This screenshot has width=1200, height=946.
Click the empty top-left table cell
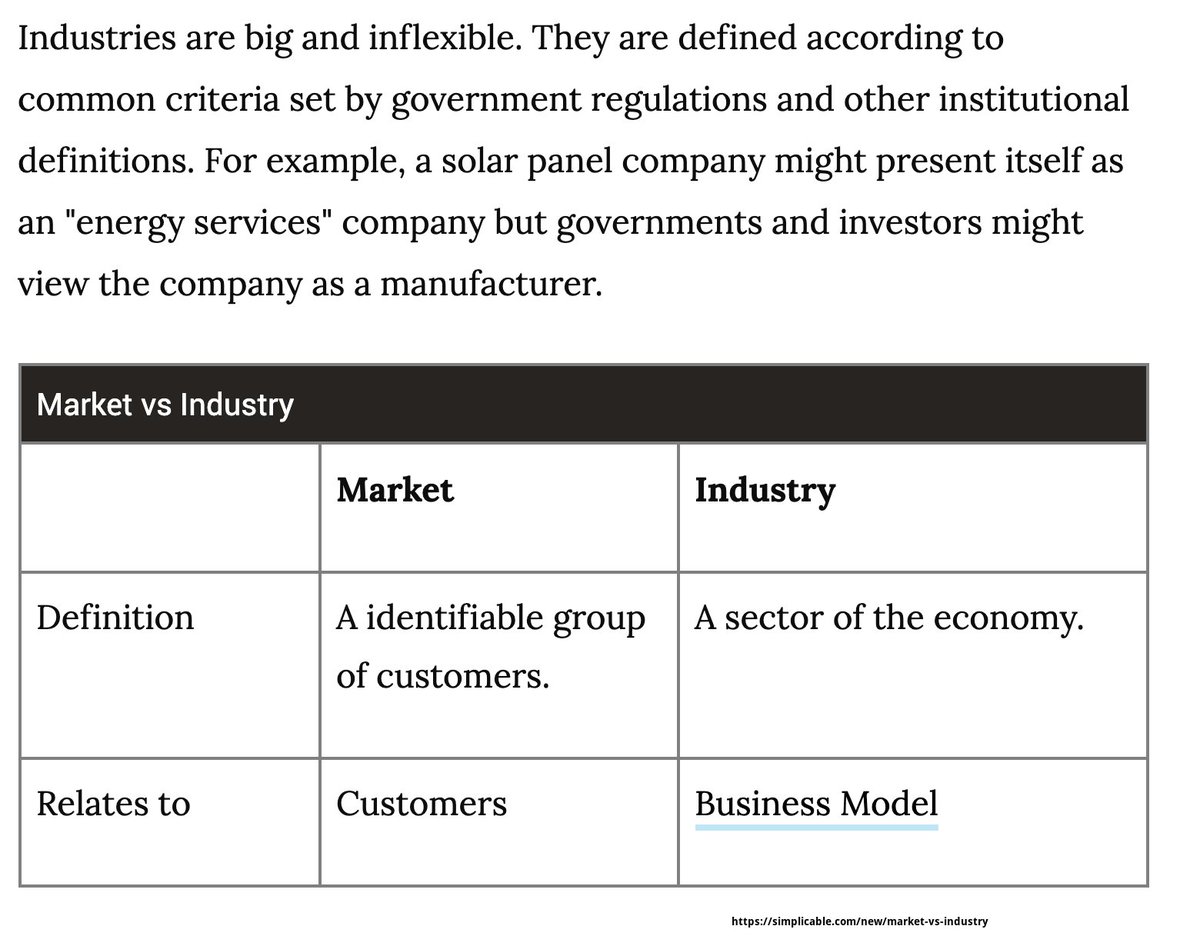coord(170,507)
